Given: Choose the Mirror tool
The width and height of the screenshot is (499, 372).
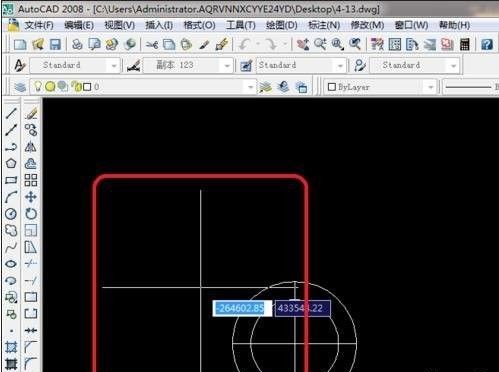Looking at the screenshot, I should pyautogui.click(x=31, y=147).
